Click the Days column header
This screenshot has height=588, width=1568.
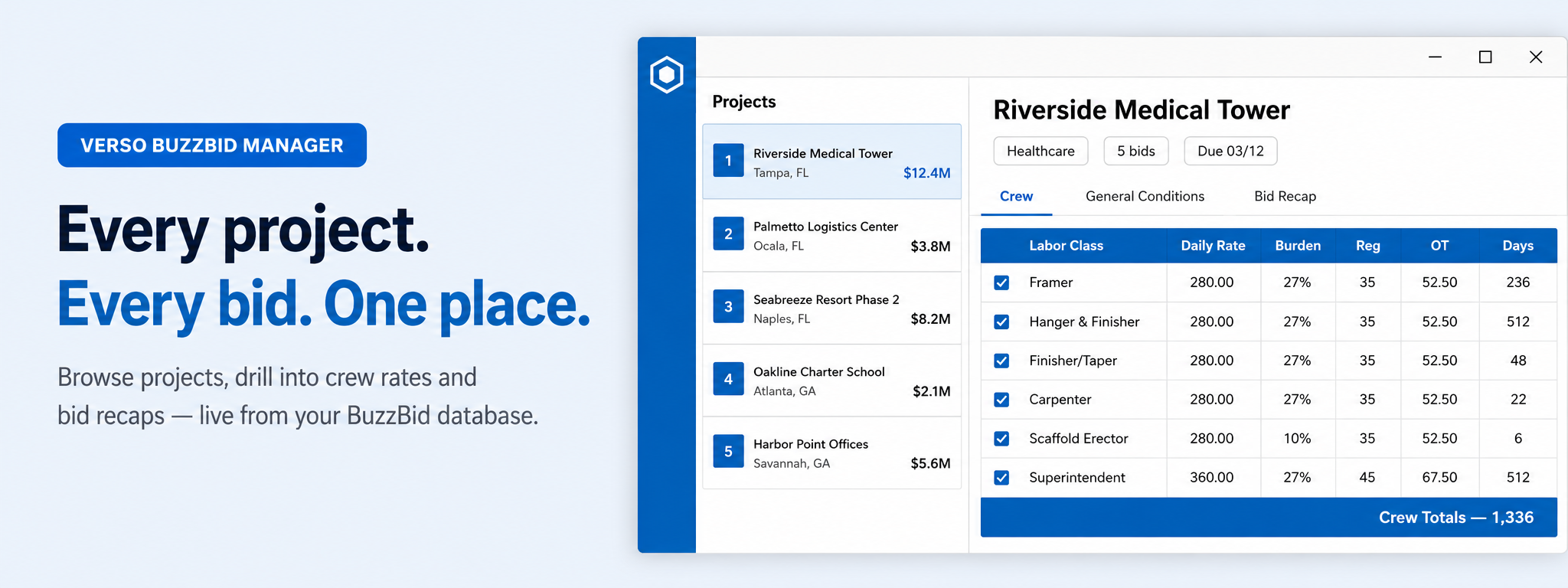tap(1517, 246)
